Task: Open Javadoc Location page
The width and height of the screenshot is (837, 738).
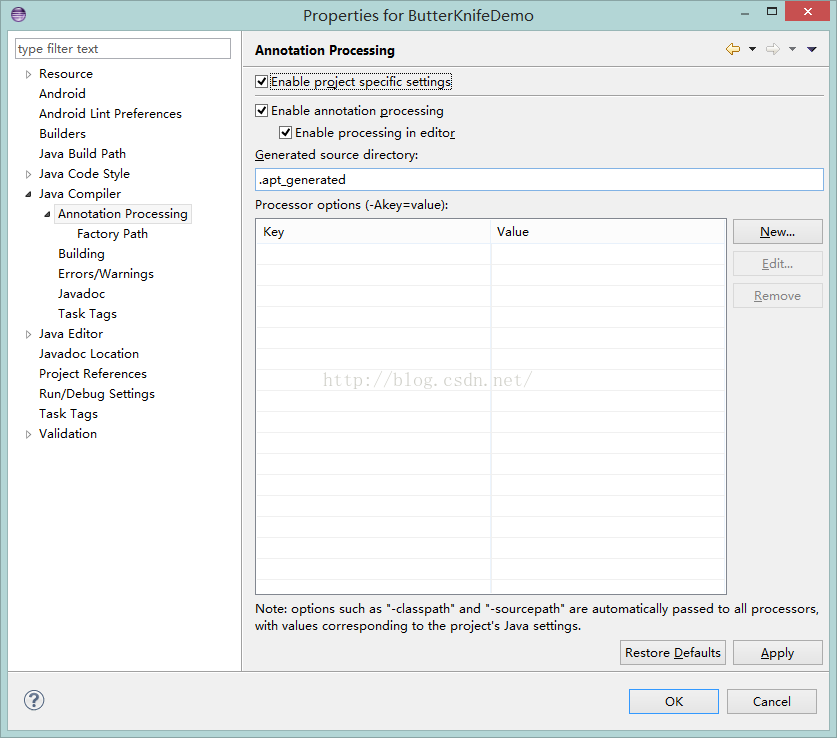Action: [89, 354]
